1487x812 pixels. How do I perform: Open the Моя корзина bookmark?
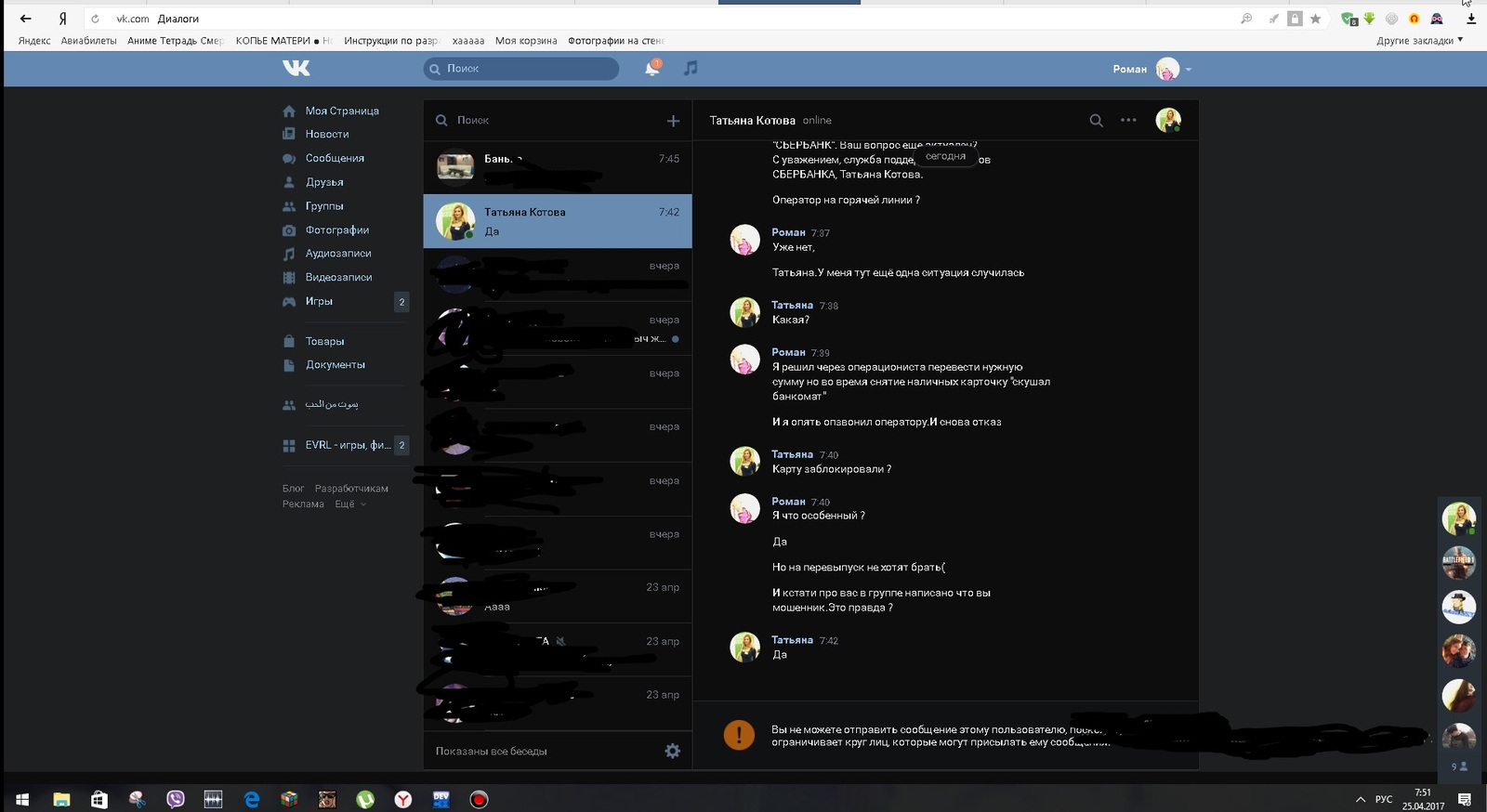pyautogui.click(x=526, y=41)
